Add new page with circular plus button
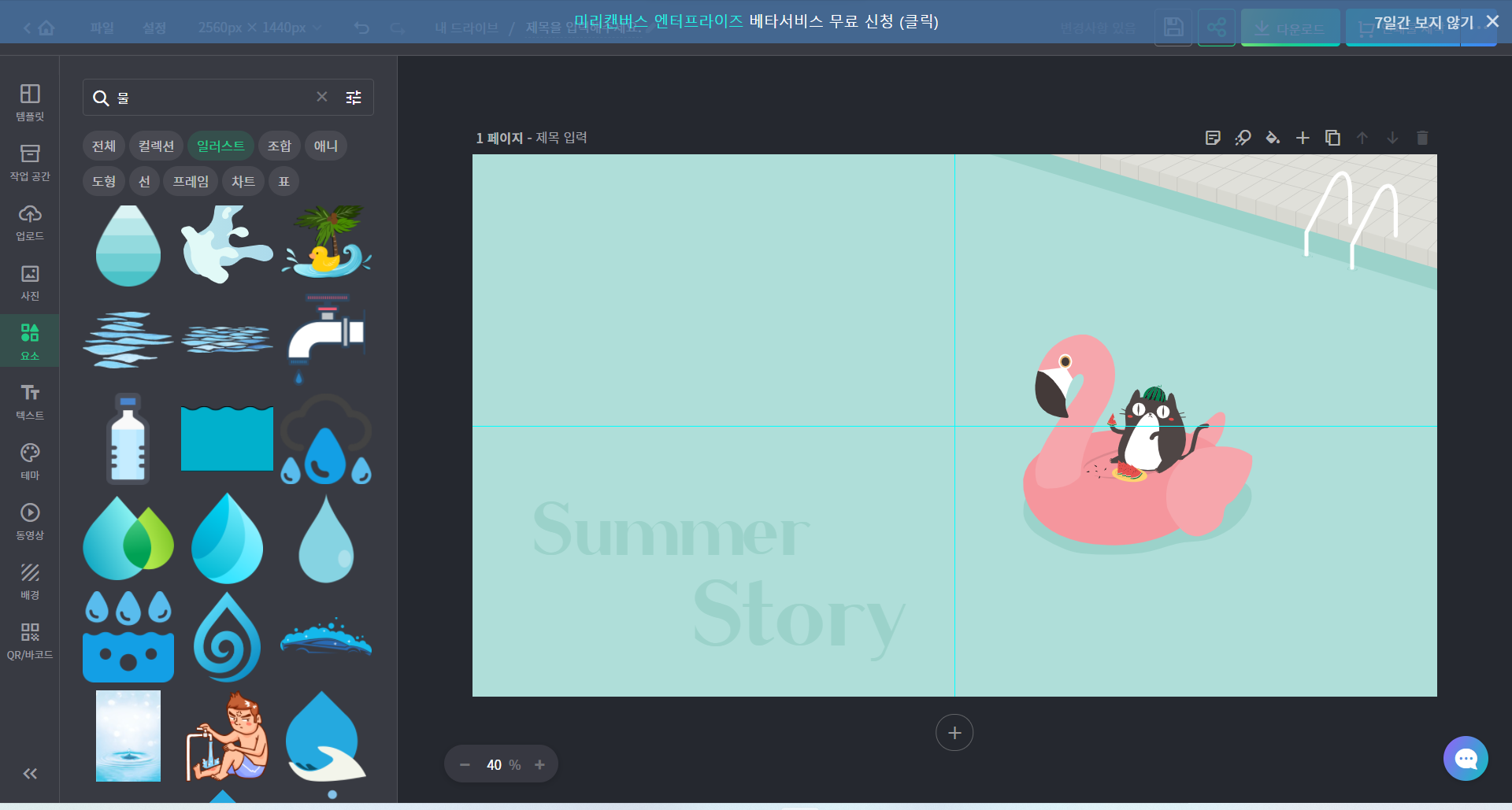This screenshot has height=810, width=1512. (954, 733)
